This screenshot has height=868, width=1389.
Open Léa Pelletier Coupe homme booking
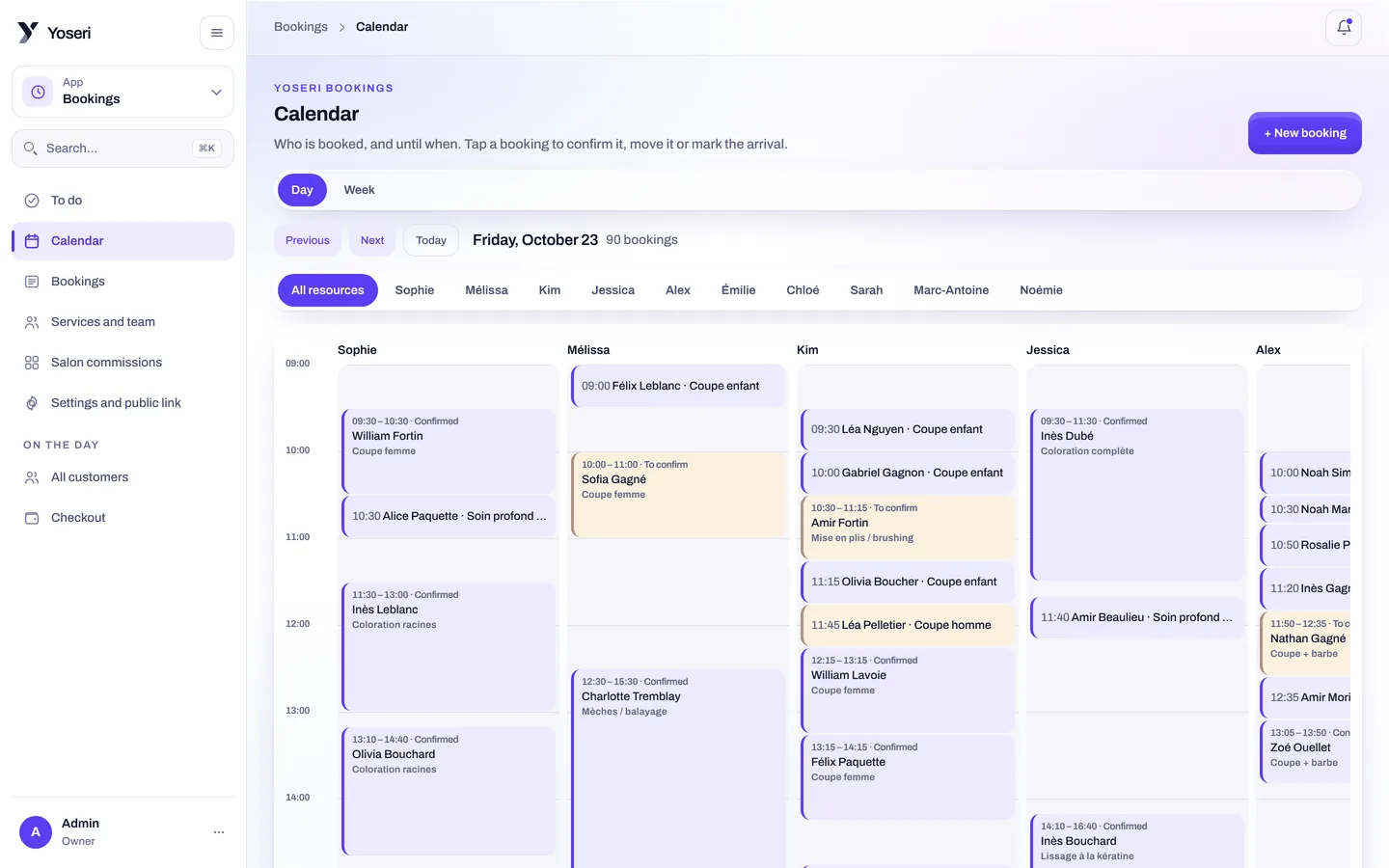tap(908, 625)
